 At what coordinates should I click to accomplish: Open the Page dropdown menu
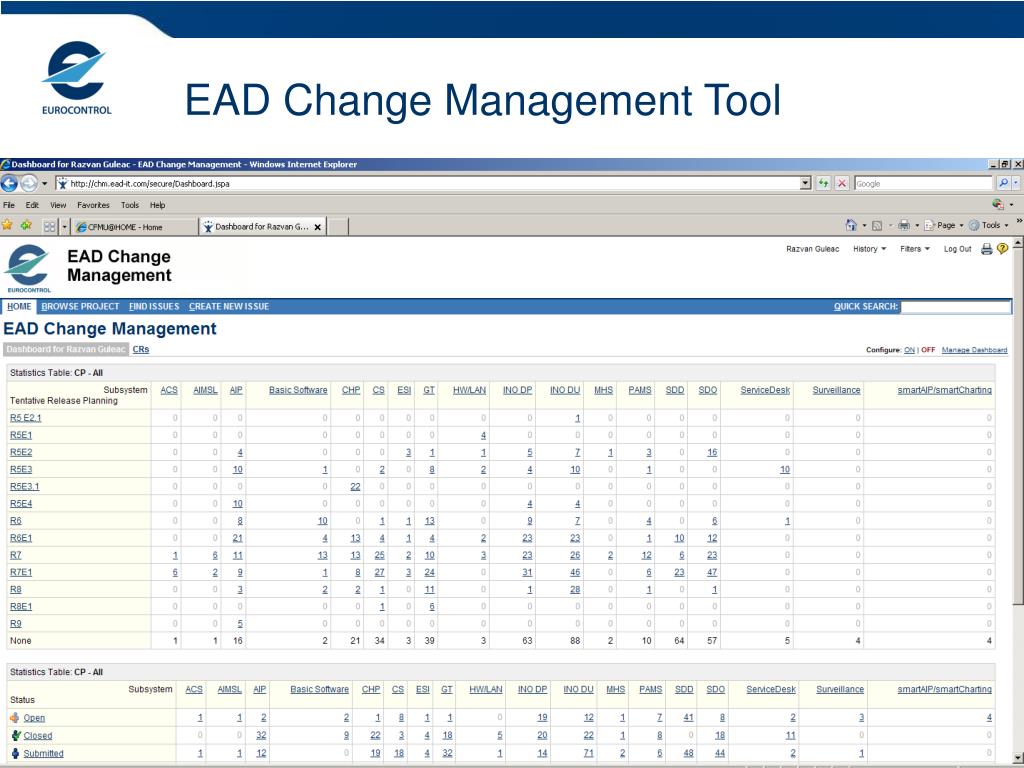pyautogui.click(x=944, y=225)
